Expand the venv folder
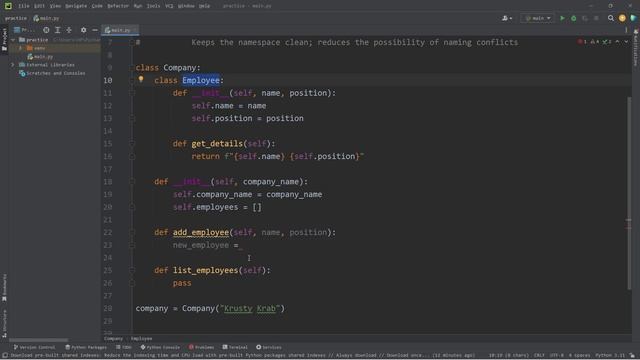 coord(21,48)
